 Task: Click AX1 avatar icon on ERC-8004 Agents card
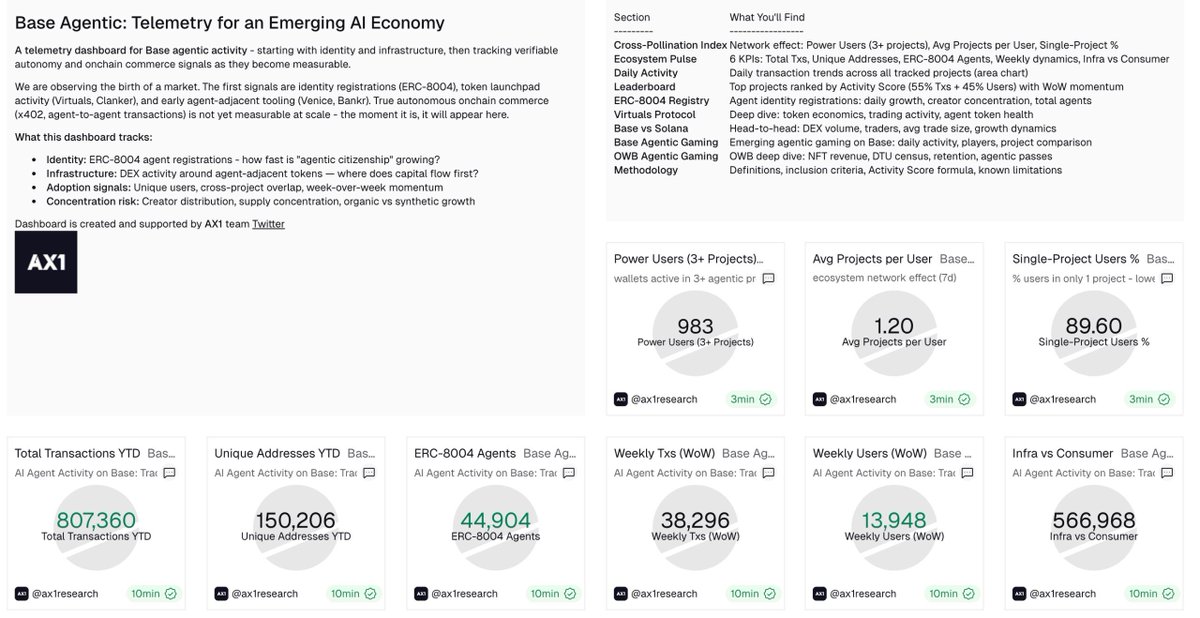pos(421,593)
